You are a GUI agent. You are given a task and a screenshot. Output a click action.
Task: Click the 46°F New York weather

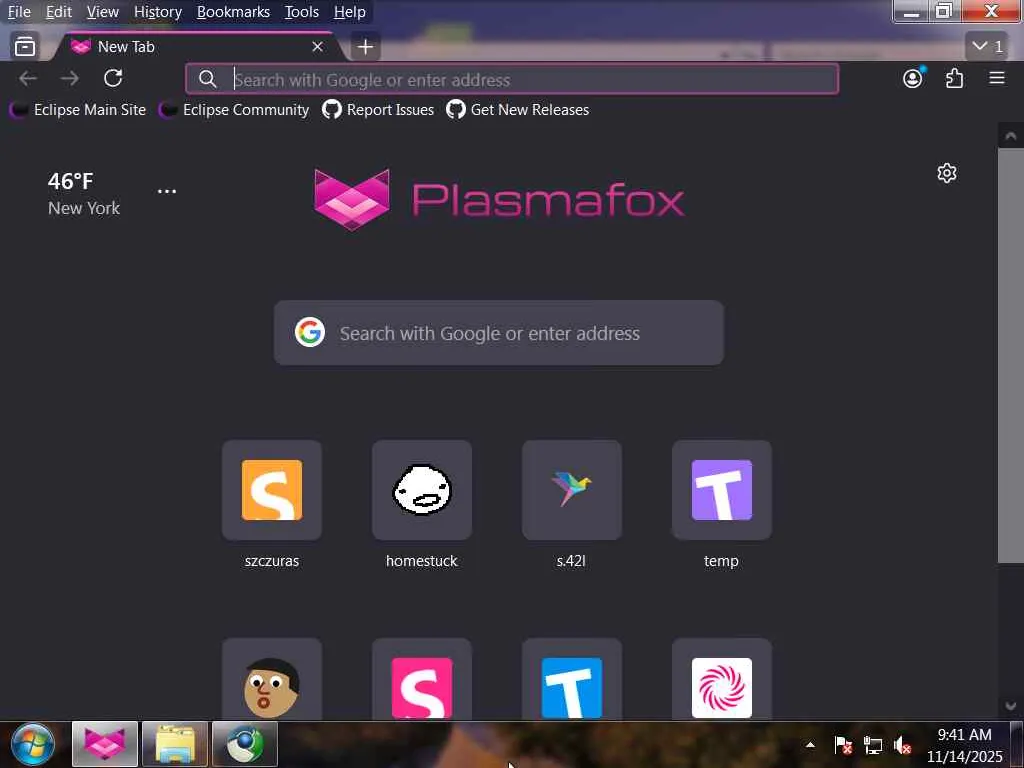click(x=84, y=194)
